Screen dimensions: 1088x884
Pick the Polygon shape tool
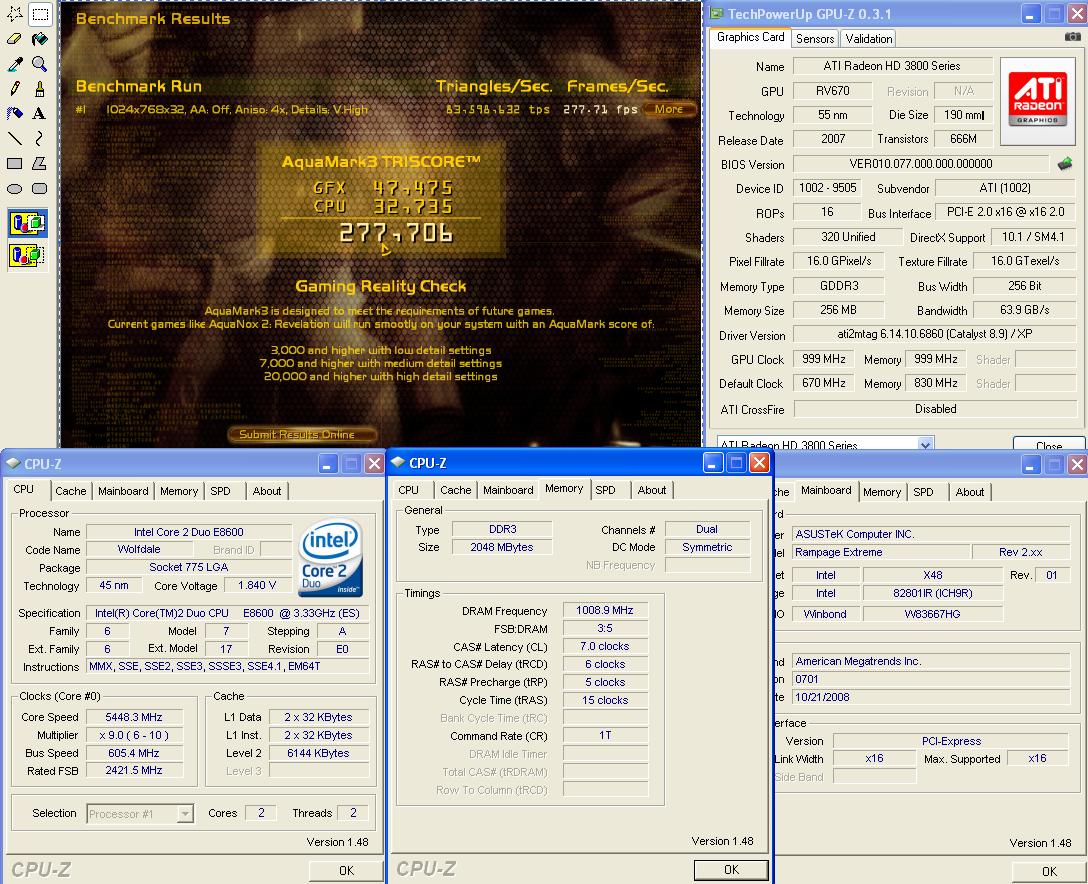[x=40, y=163]
